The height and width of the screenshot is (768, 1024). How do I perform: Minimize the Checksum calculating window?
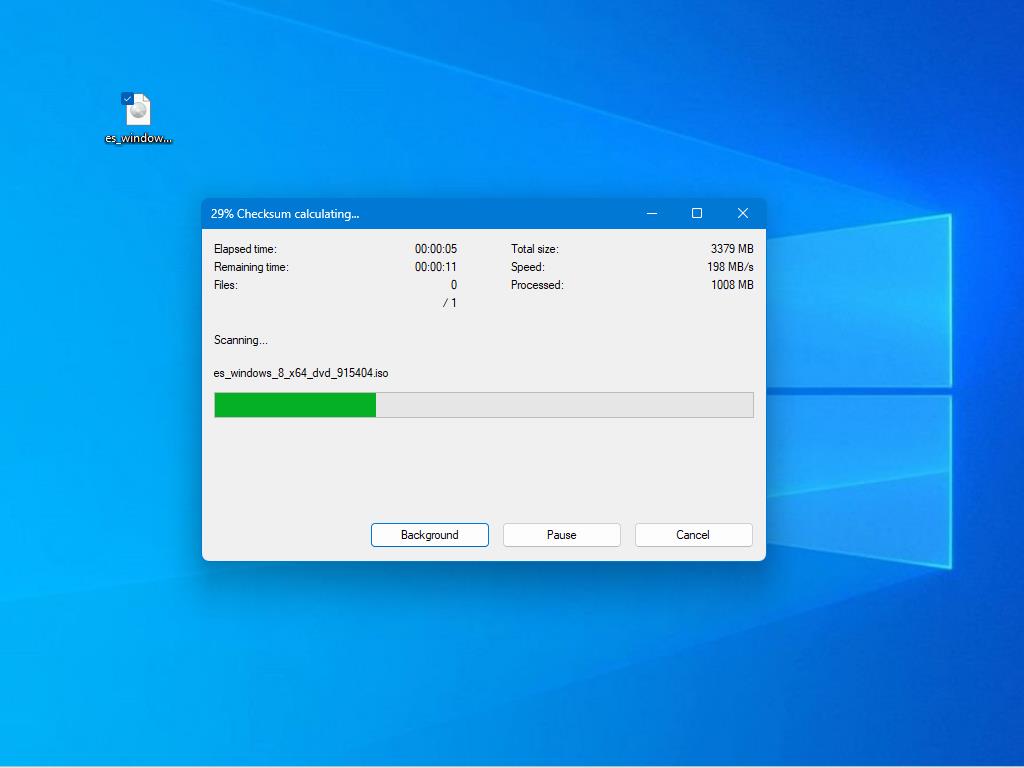point(652,214)
